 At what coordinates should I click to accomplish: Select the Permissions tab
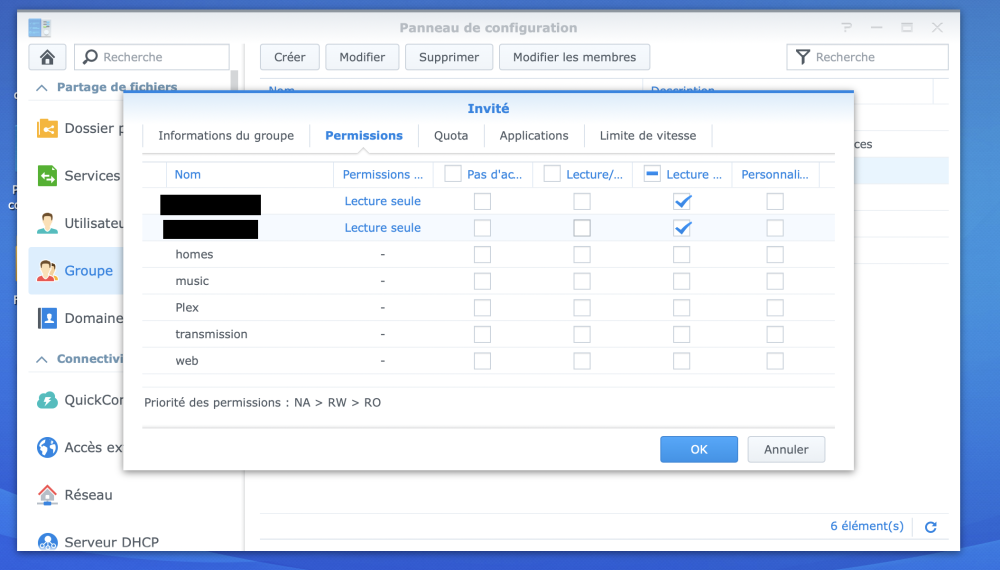[x=364, y=136]
